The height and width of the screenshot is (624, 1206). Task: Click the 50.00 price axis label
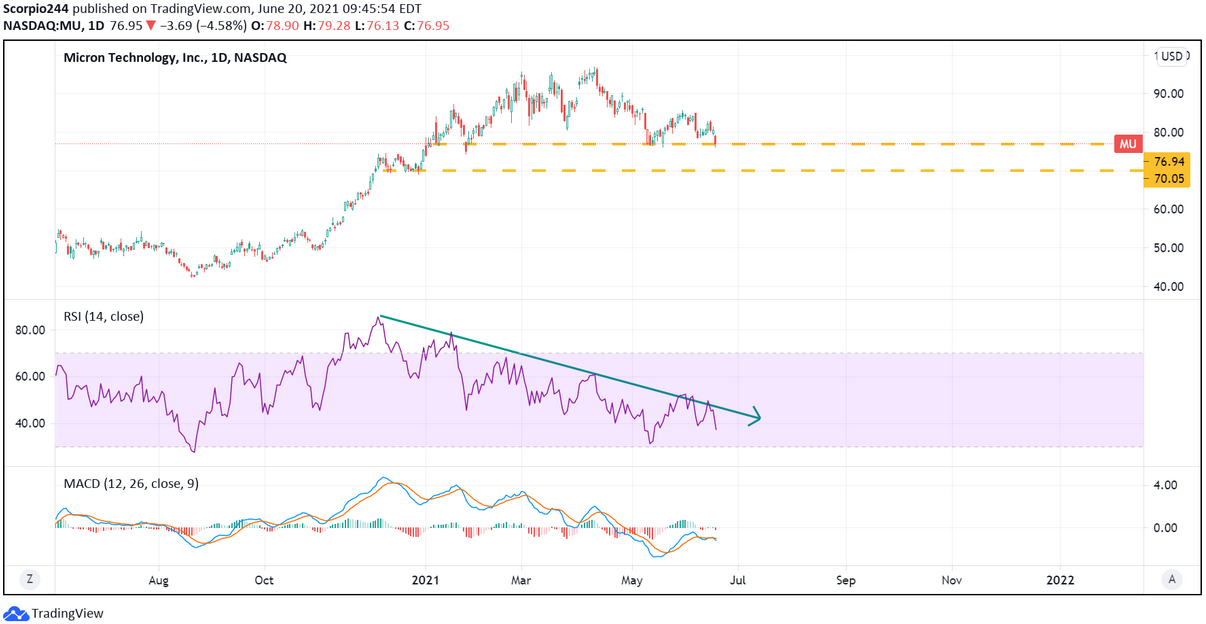point(1169,248)
